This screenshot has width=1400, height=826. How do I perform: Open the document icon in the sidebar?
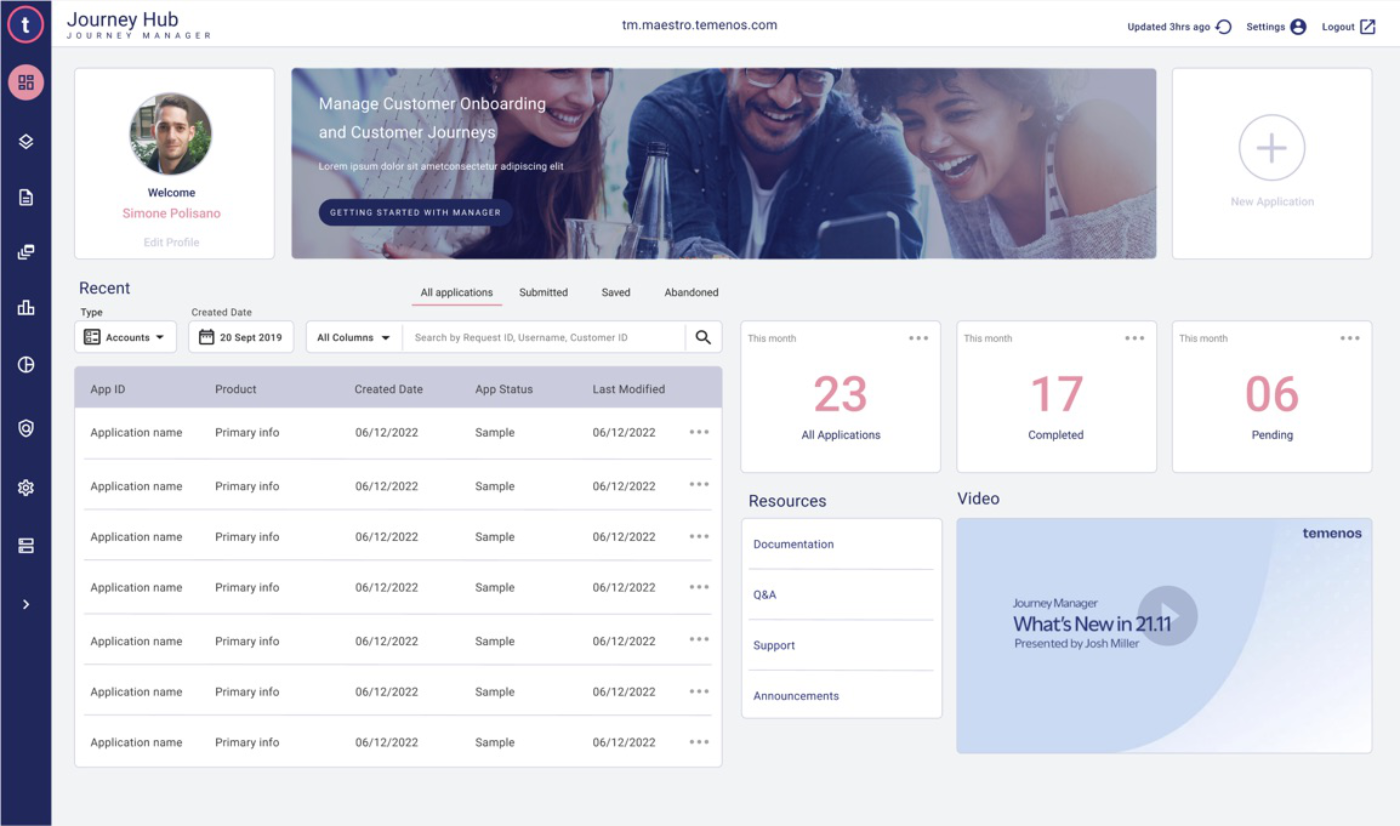(26, 197)
